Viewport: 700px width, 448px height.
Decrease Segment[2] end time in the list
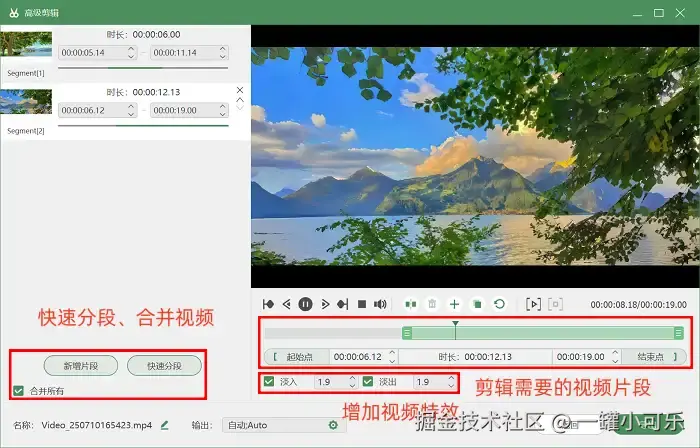tap(223, 114)
